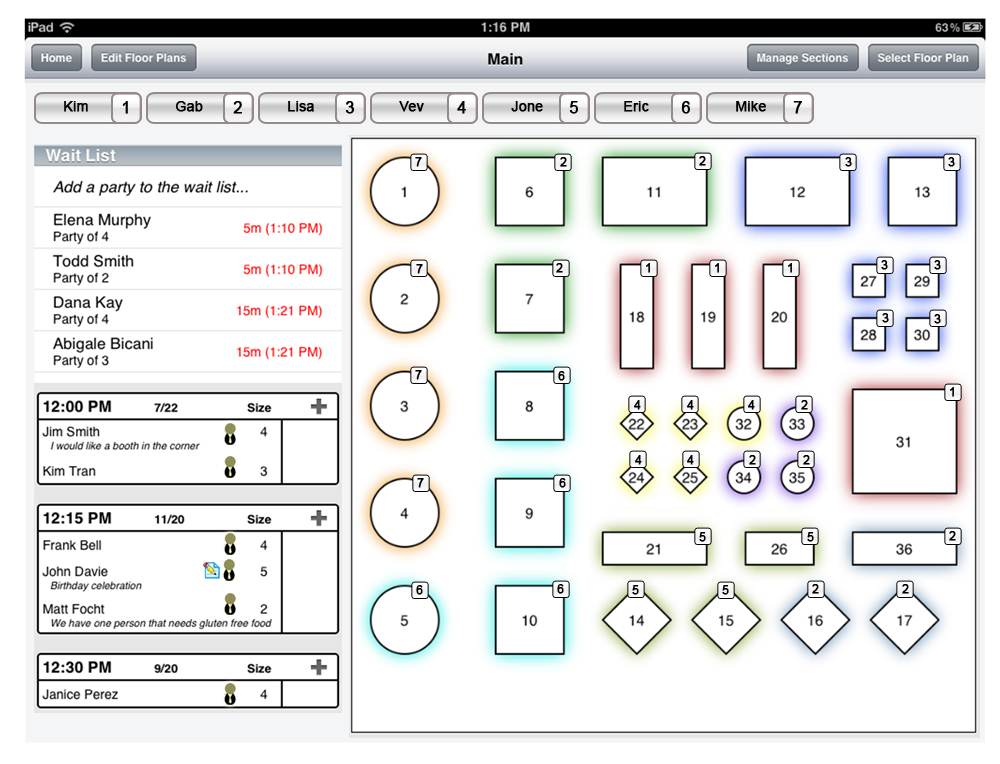Open Manage Sections
Image resolution: width=1000 pixels, height=764 pixels.
[802, 57]
